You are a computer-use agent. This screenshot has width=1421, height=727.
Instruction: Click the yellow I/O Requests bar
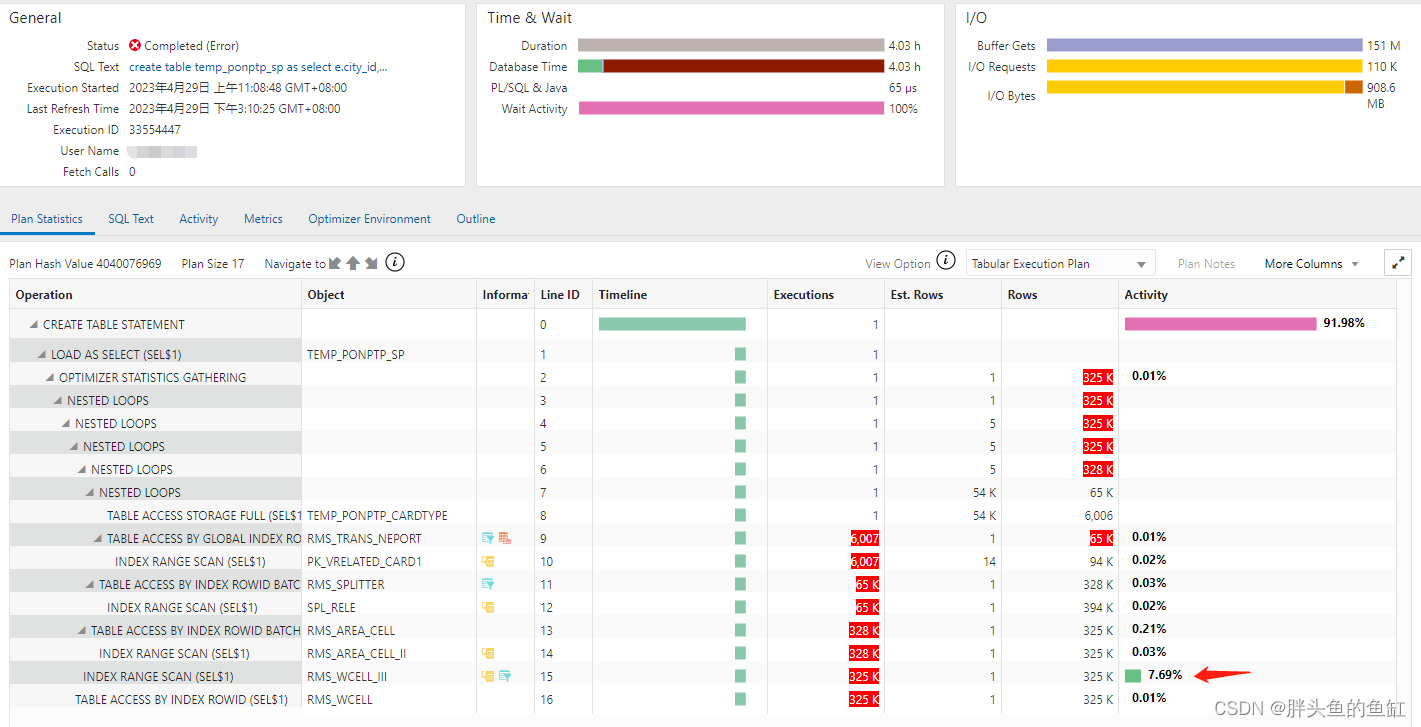pos(1204,66)
